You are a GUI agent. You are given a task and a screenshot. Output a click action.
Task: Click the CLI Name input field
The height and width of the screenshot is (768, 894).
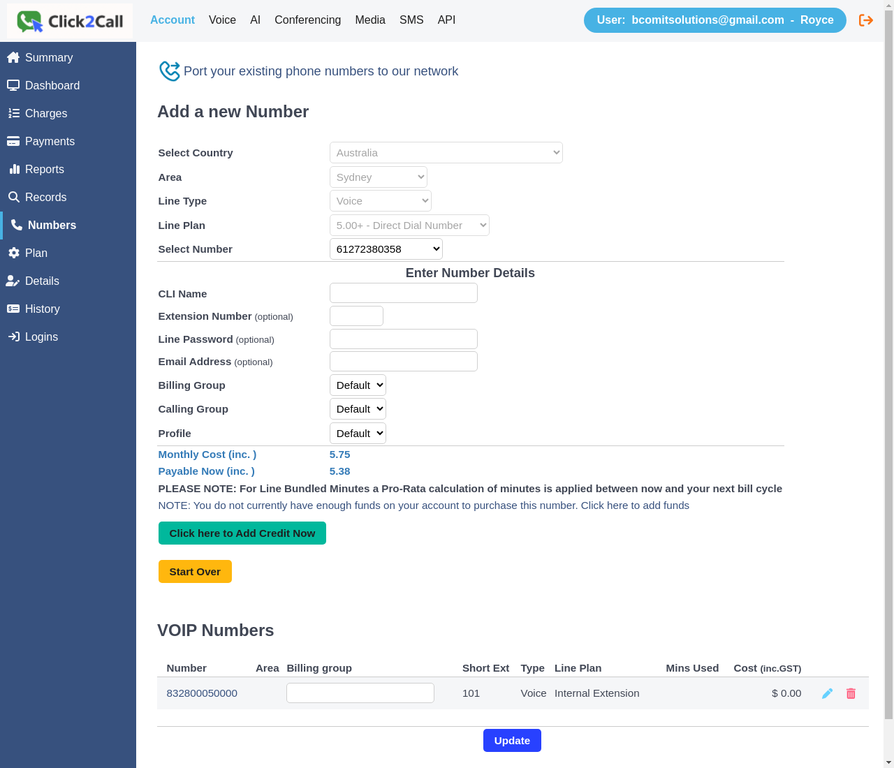pyautogui.click(x=403, y=293)
